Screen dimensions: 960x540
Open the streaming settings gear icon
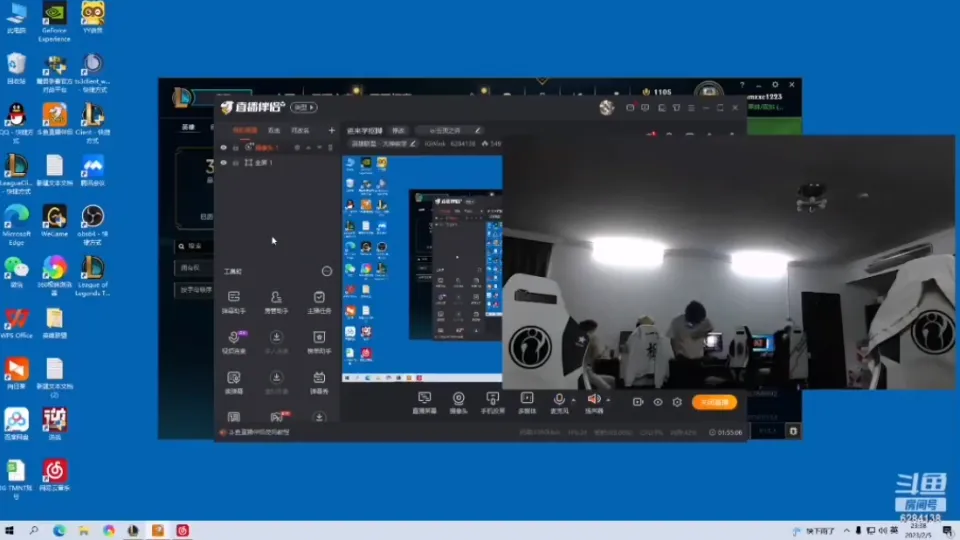tap(677, 402)
